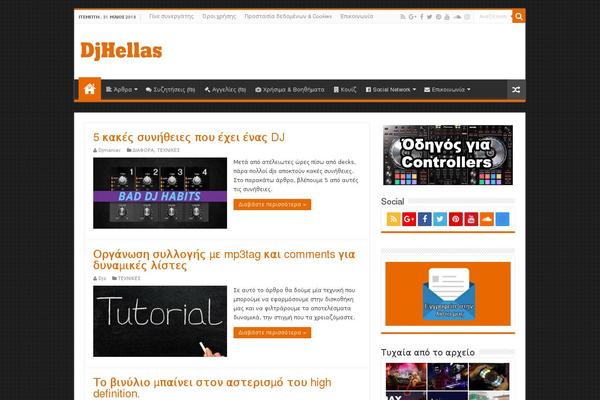Click first thumbnail in Τυχαία από το αρχείο
This screenshot has width=600, height=400.
click(x=406, y=377)
